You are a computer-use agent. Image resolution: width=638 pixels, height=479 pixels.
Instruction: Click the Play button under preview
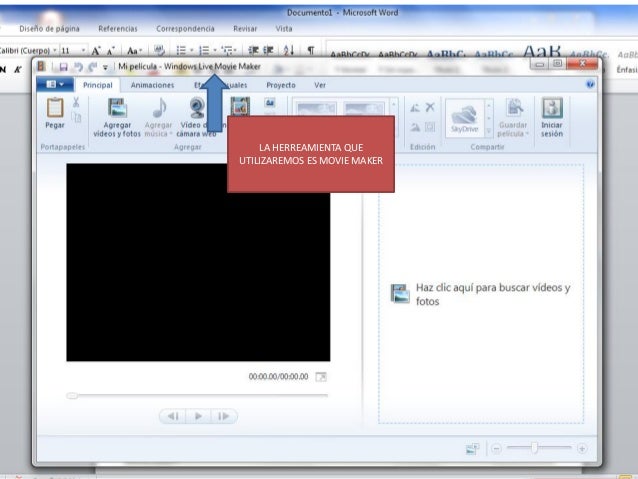pyautogui.click(x=198, y=416)
